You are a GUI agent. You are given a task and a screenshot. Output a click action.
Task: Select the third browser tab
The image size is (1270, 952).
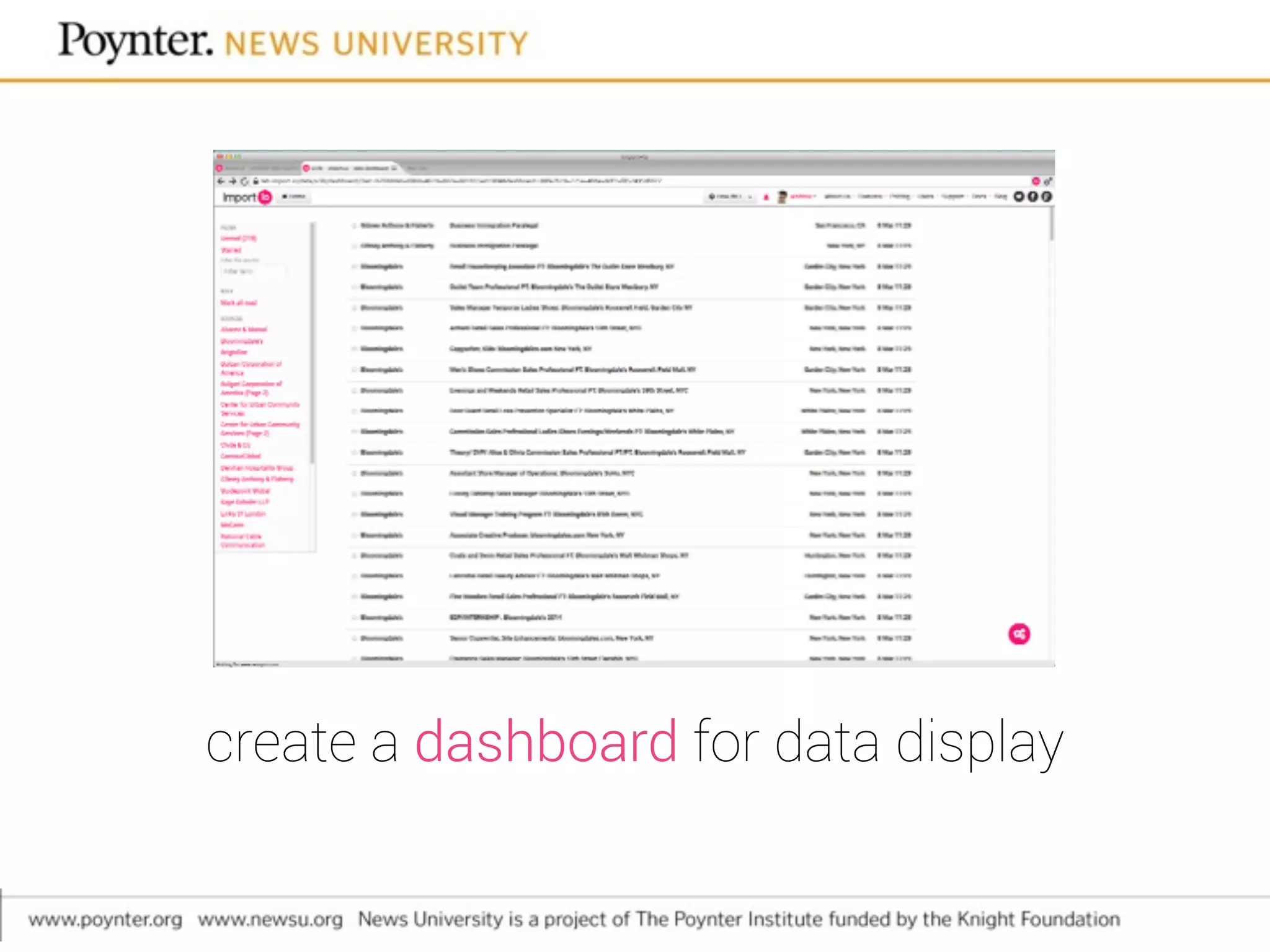point(417,168)
